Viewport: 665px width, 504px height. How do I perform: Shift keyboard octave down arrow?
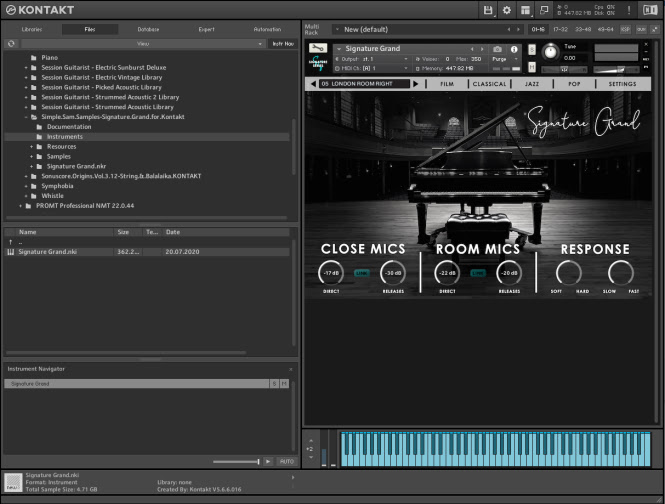[311, 457]
